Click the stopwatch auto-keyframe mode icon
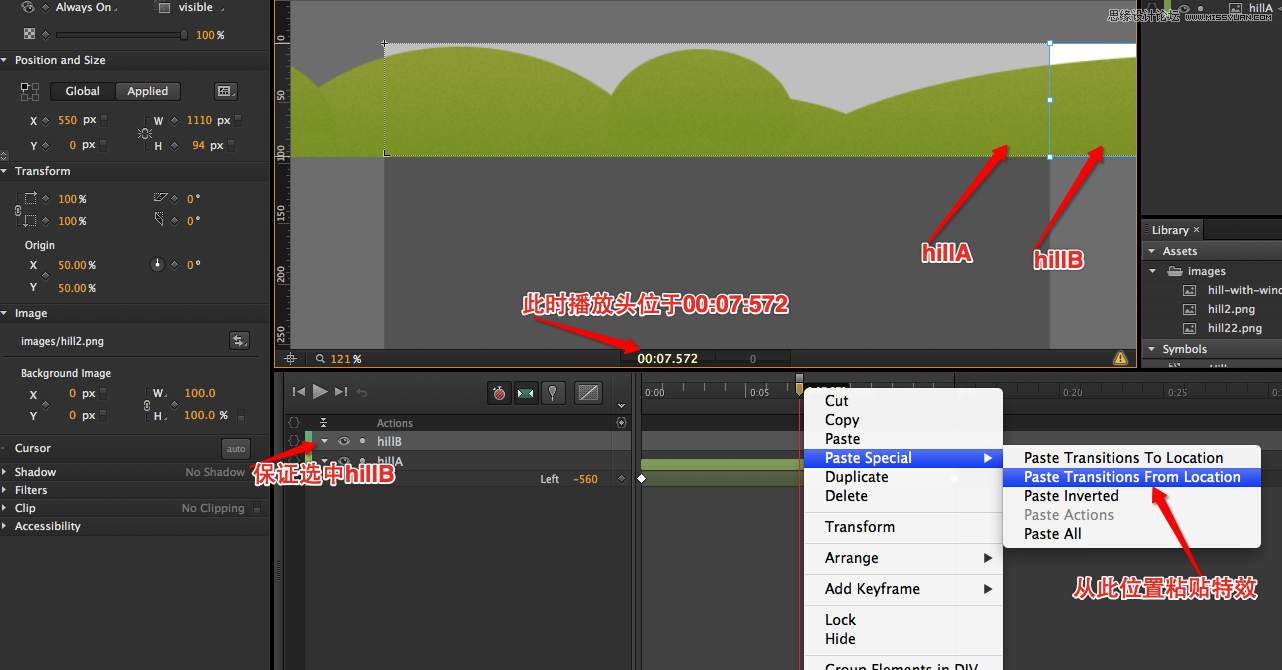1282x670 pixels. coord(499,393)
